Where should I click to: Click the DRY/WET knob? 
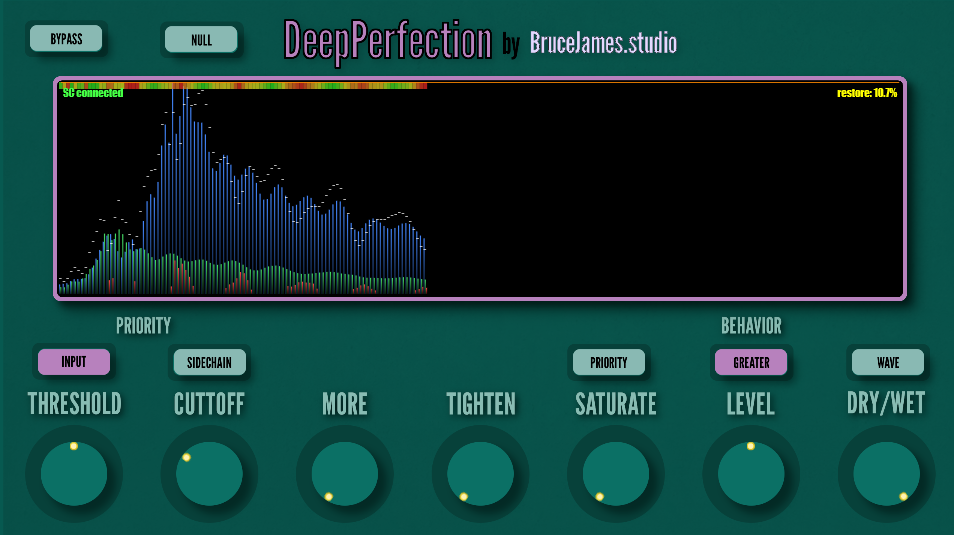[886, 474]
